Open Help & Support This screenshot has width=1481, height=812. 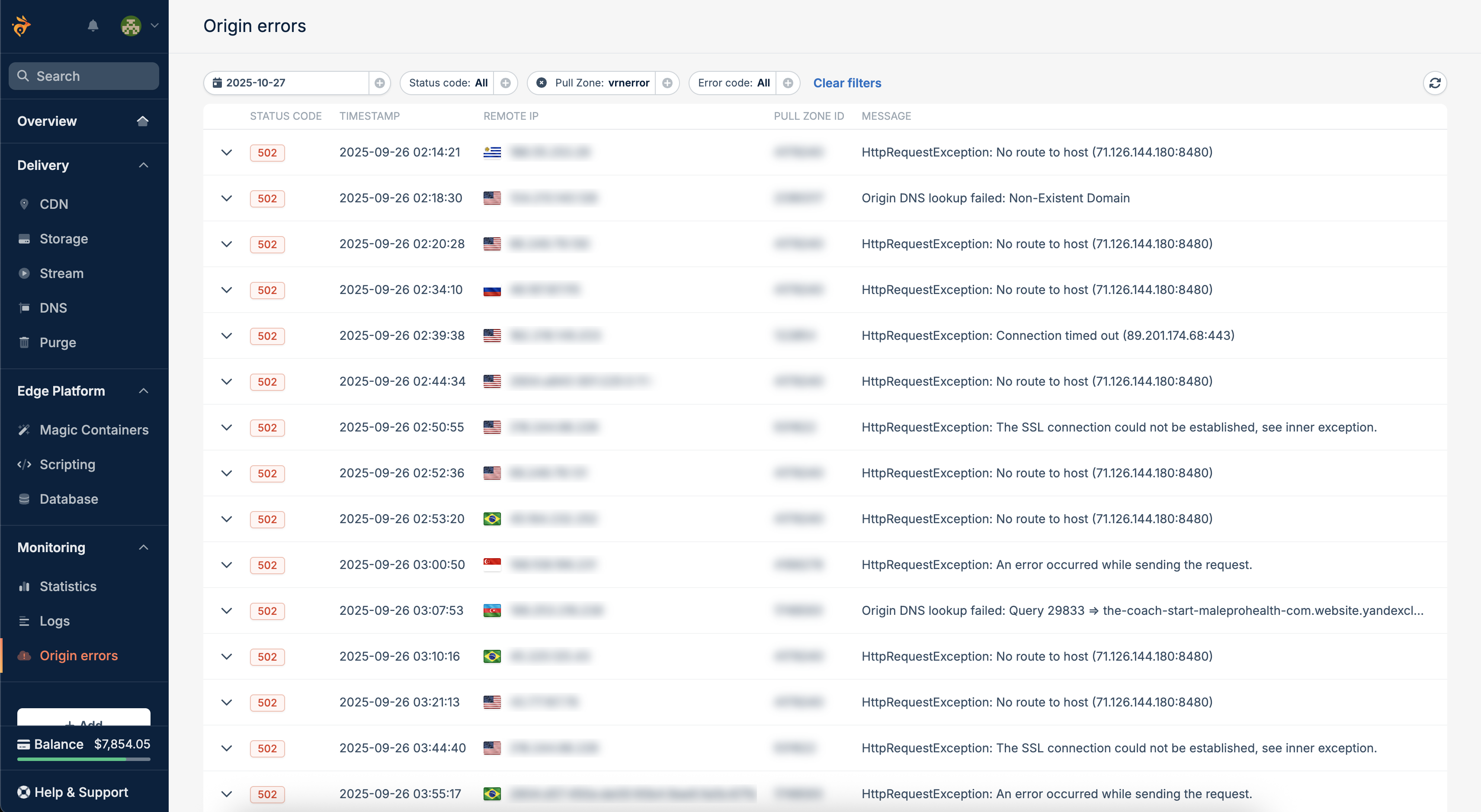point(80,792)
